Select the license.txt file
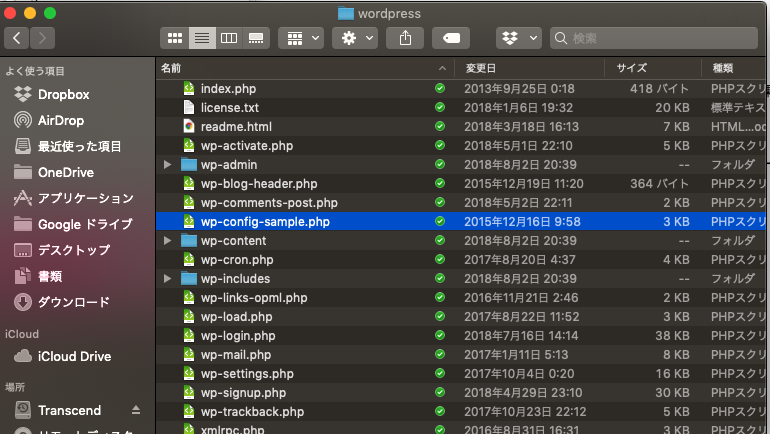This screenshot has height=434, width=770. [461, 108]
